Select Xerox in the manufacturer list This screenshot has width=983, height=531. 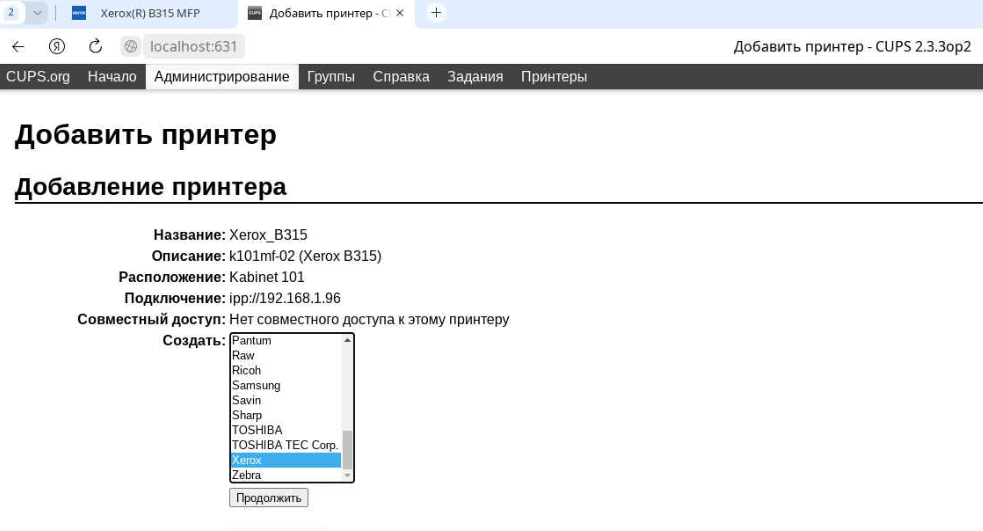click(x=286, y=460)
